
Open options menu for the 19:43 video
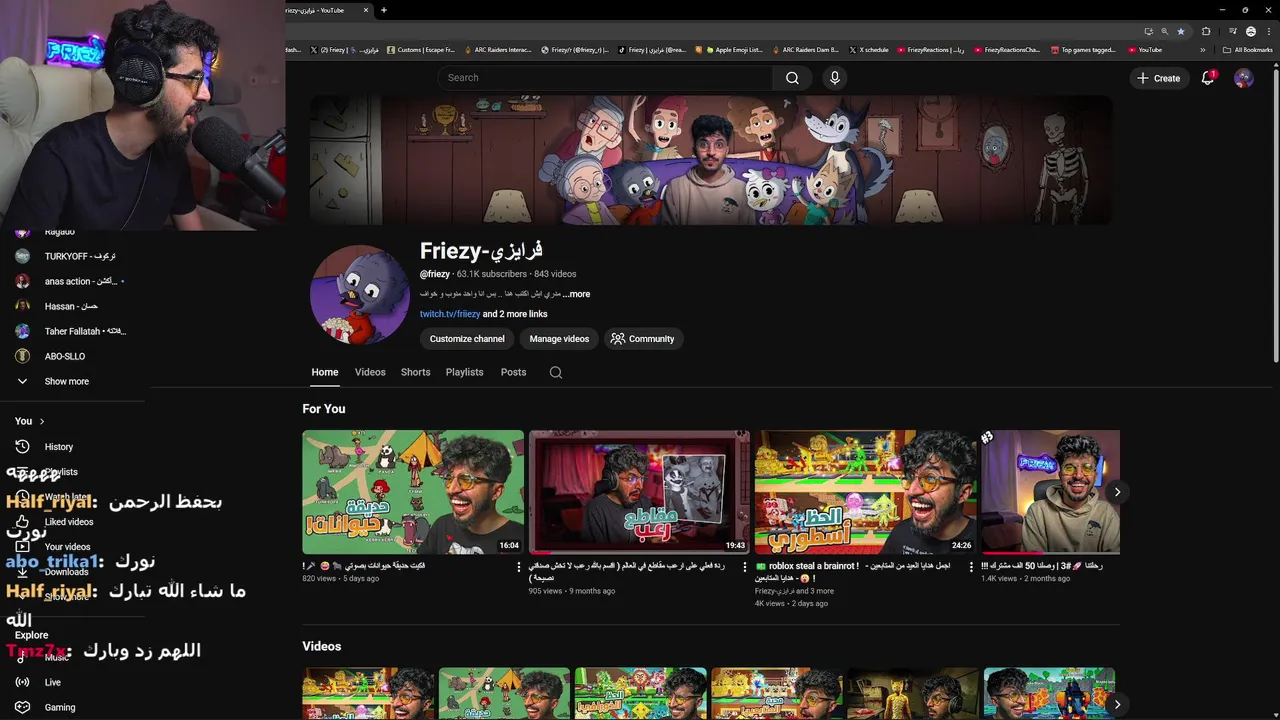(744, 567)
